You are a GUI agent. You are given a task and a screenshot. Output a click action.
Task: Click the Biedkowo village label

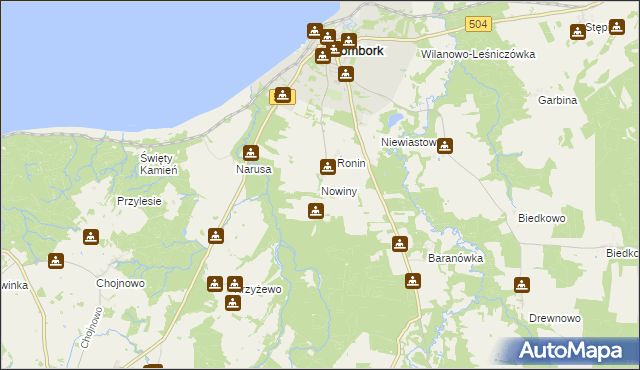(x=542, y=218)
